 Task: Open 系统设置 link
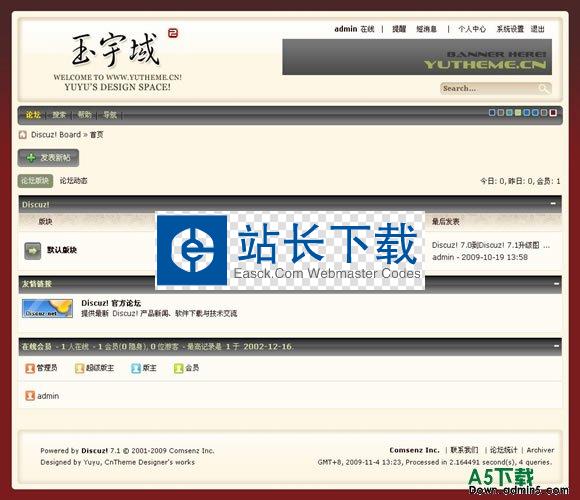(510, 29)
